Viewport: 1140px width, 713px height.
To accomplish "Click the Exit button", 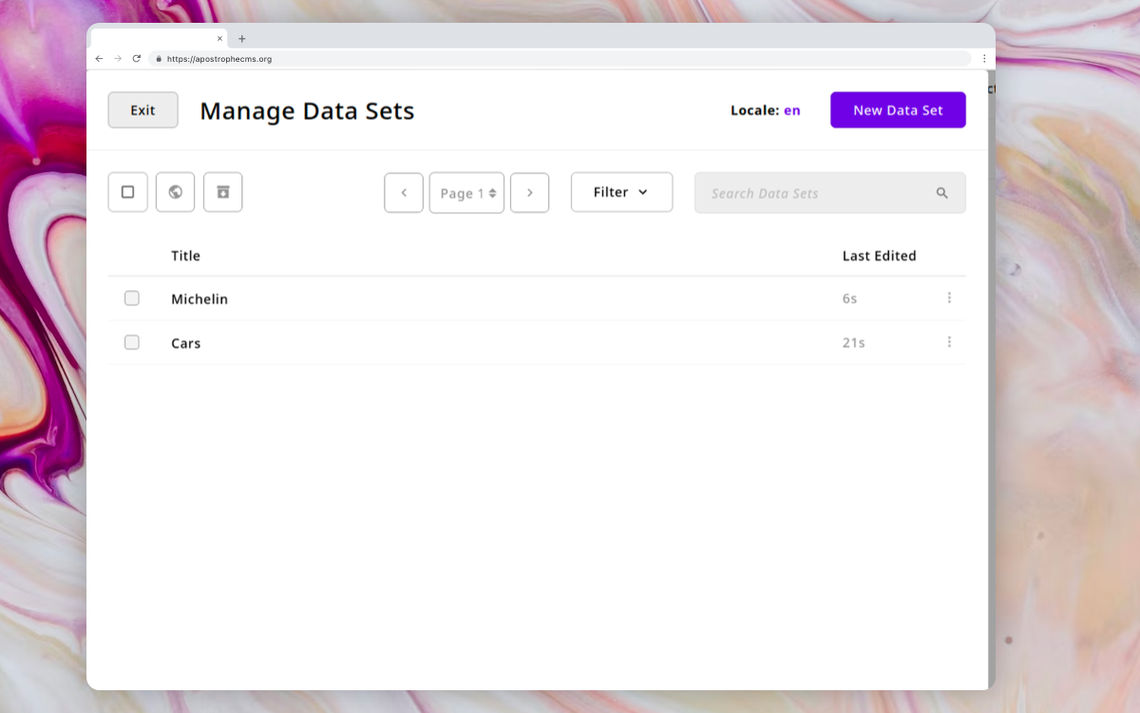I will click(143, 110).
